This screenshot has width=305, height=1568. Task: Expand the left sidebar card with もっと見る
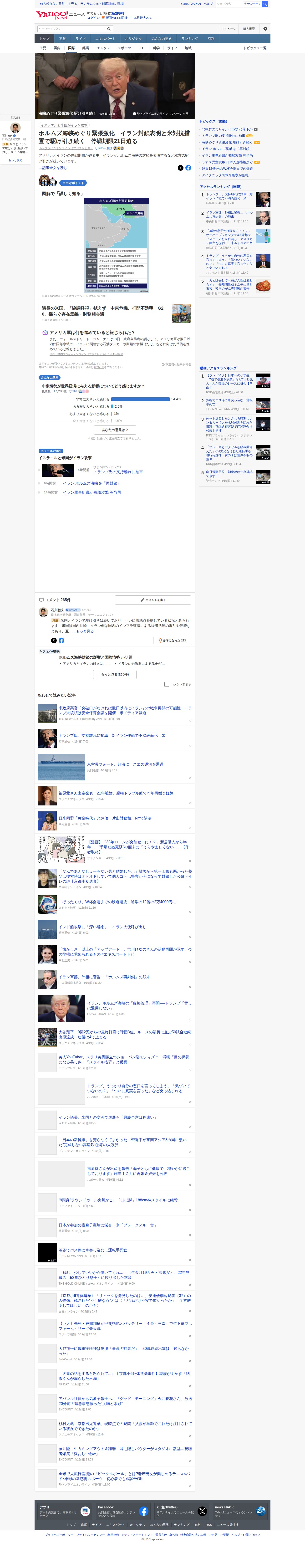[15, 160]
